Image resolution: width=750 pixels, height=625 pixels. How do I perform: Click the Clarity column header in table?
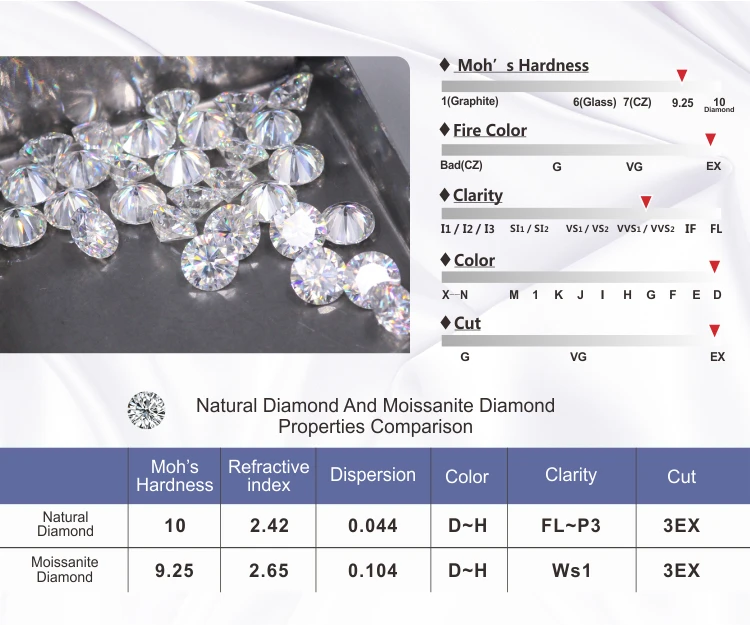(572, 476)
